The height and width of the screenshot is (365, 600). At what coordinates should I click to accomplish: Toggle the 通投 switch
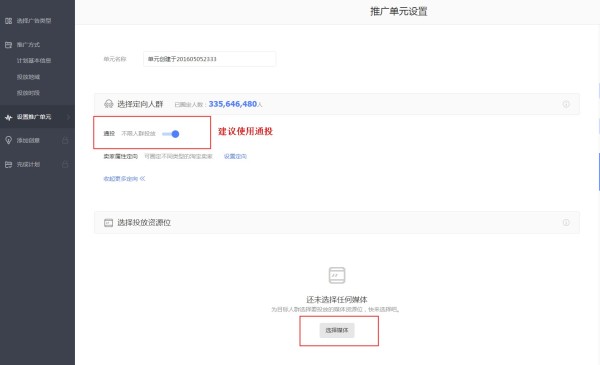tap(171, 134)
